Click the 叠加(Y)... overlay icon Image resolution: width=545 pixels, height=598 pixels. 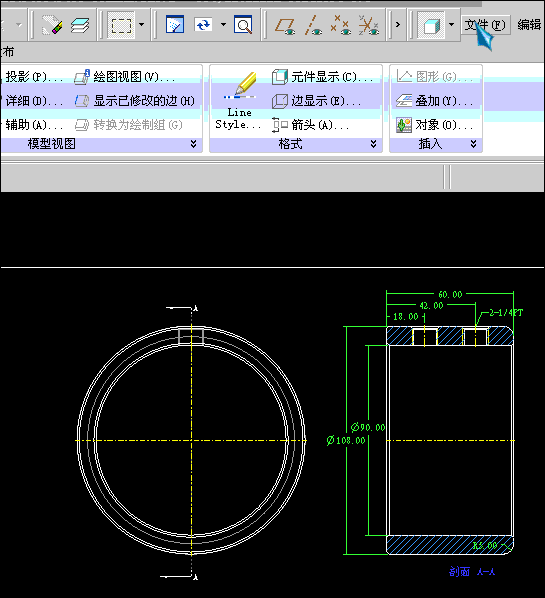pyautogui.click(x=404, y=101)
